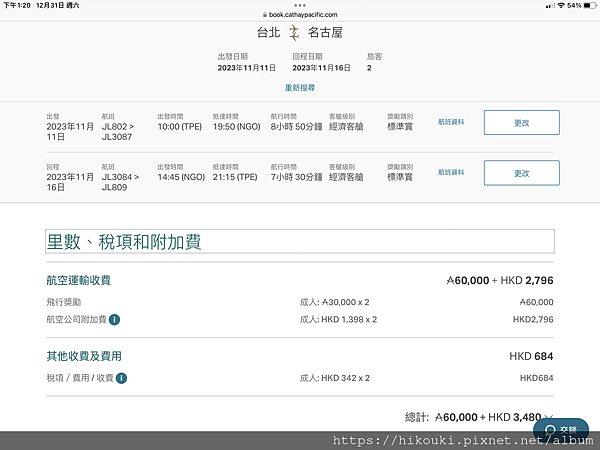Select the 成人: HKD 342 x 2 tax detail

tap(335, 378)
